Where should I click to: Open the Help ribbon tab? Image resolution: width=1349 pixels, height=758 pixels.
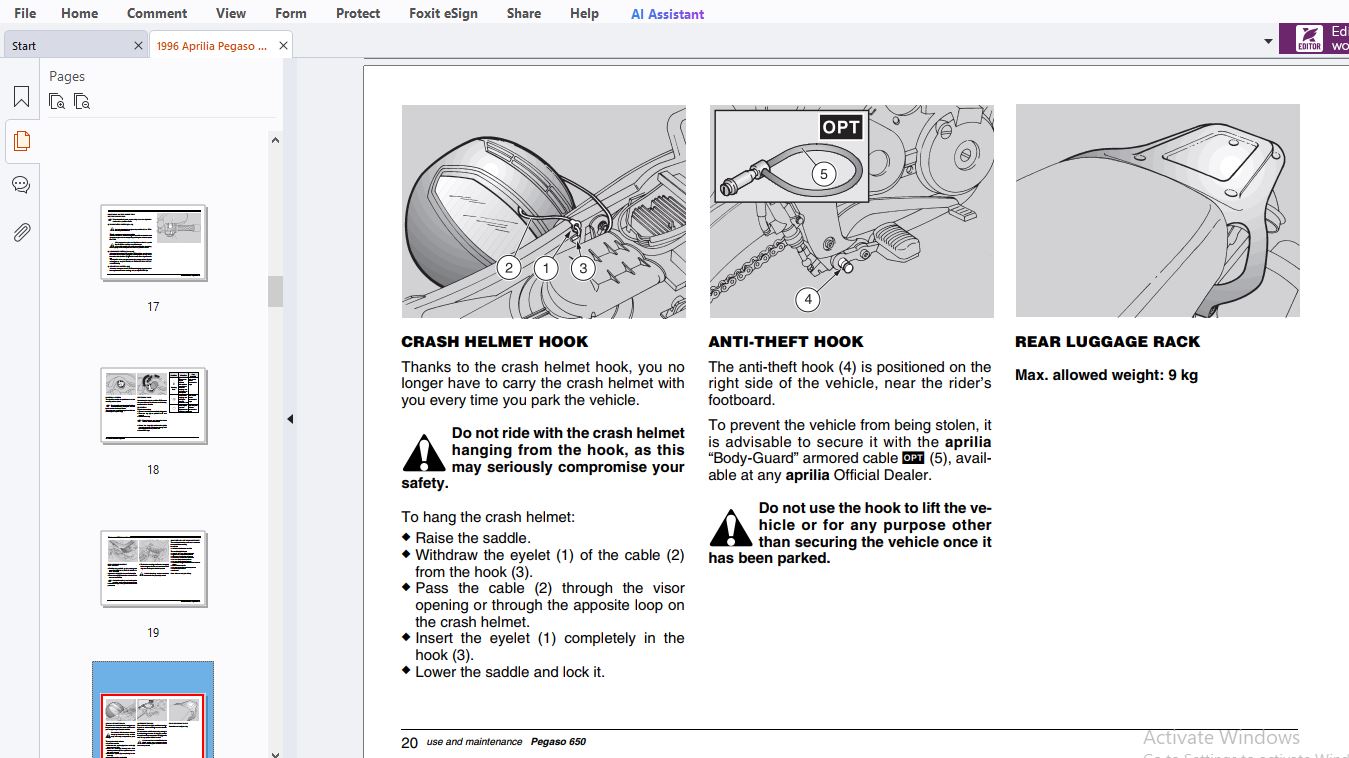point(584,13)
